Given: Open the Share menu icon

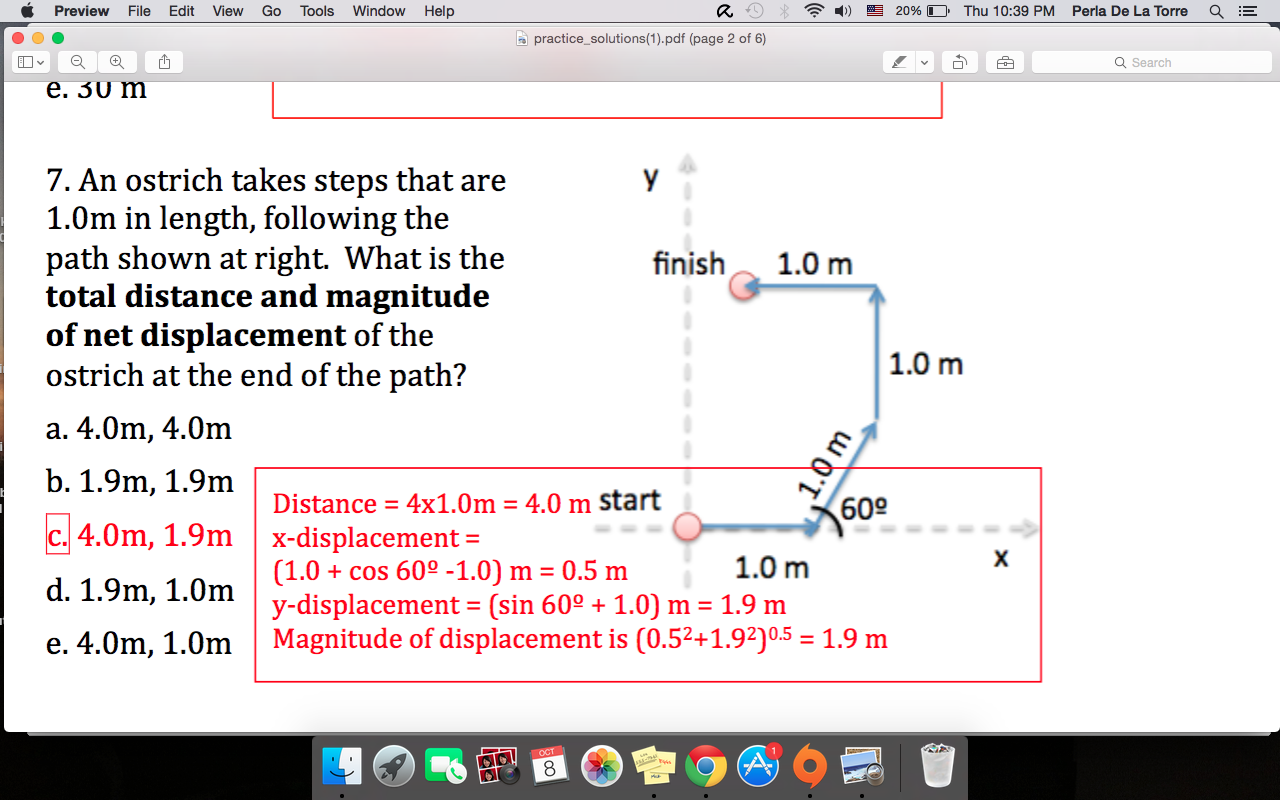Looking at the screenshot, I should pos(163,61).
